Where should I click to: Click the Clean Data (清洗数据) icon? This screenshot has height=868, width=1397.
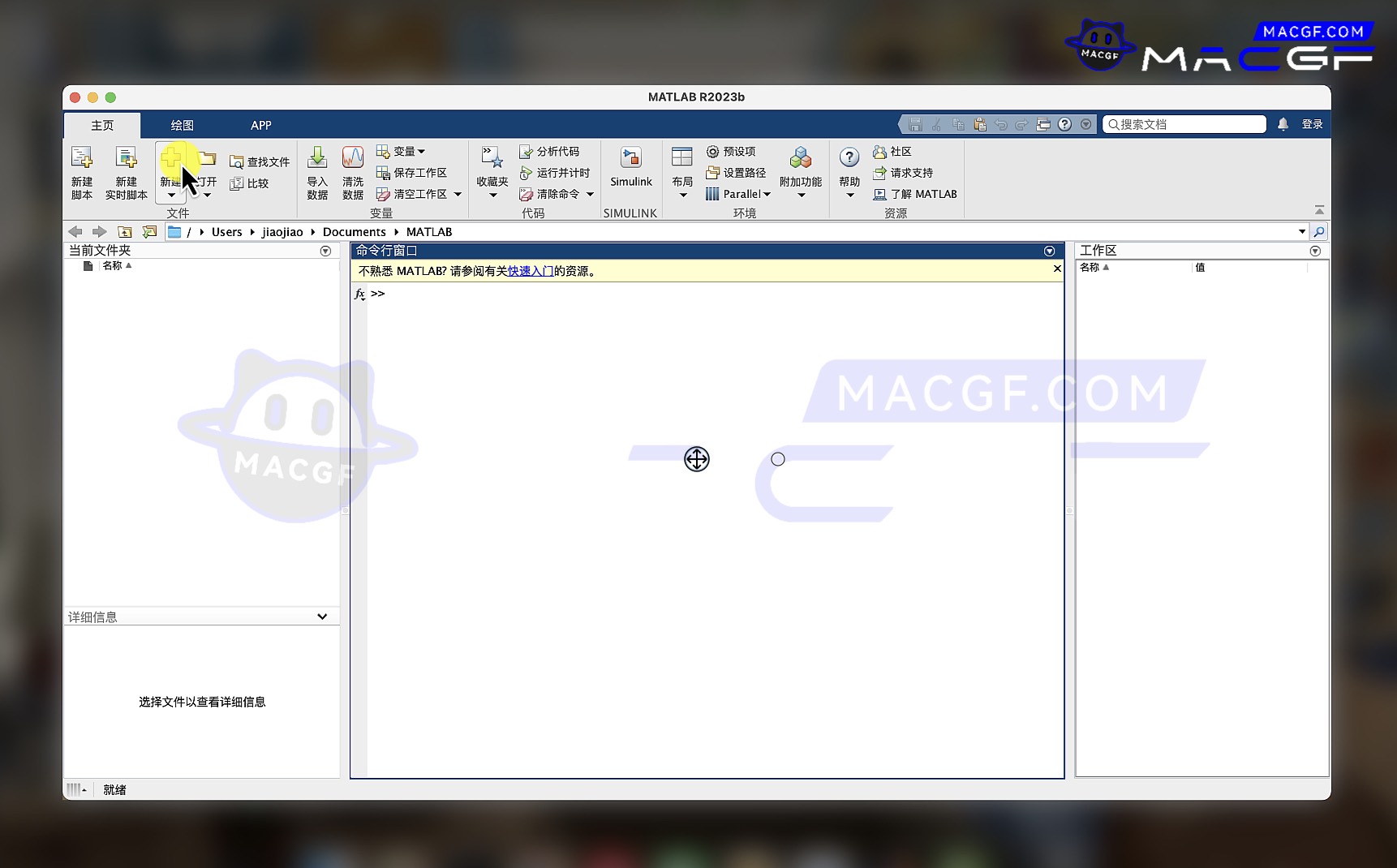(x=353, y=158)
